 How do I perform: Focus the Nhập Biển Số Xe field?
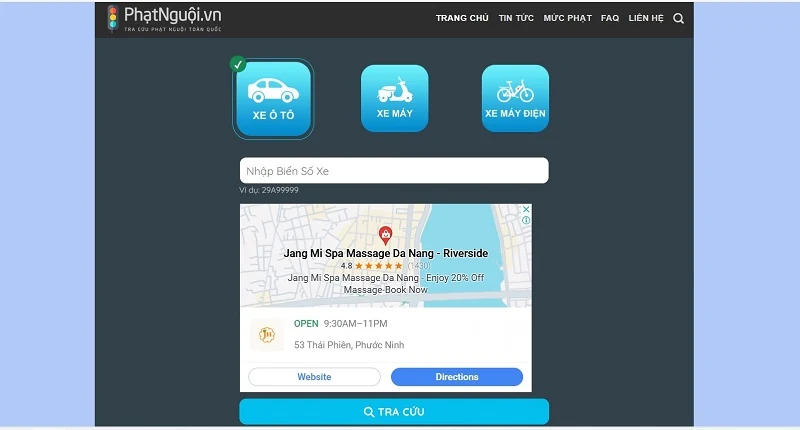[394, 170]
